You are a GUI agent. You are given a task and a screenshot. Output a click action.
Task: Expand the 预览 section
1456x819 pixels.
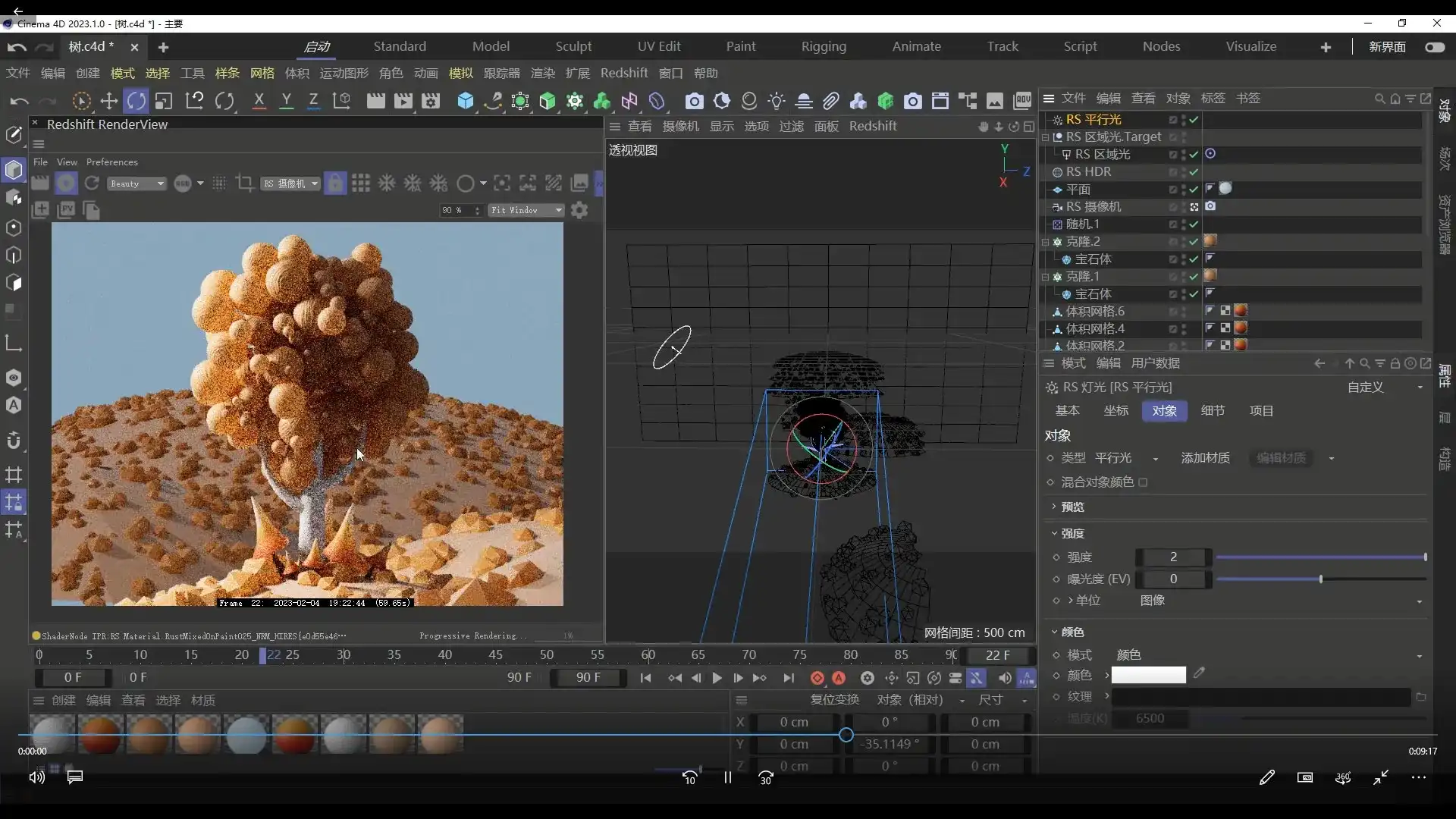(x=1072, y=507)
